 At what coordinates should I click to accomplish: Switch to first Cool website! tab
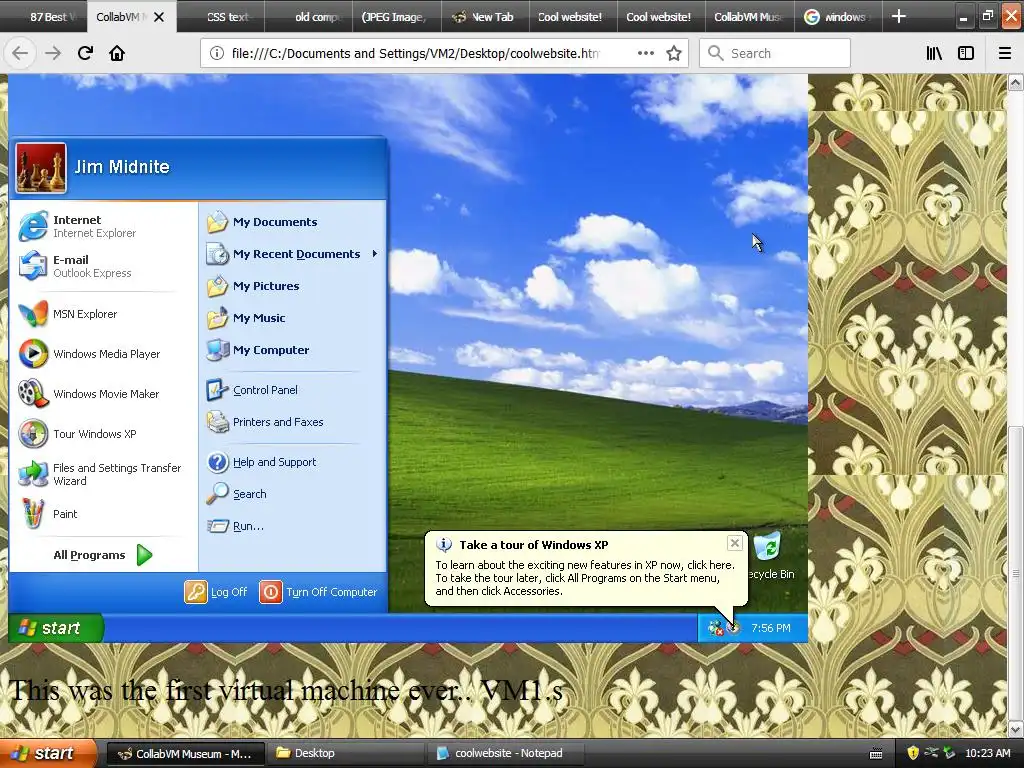(x=570, y=17)
